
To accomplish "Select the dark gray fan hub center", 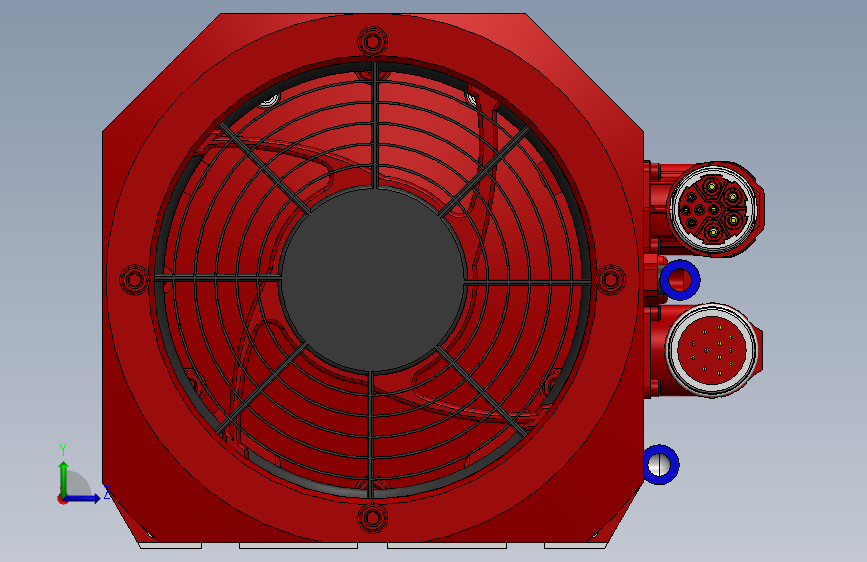I will coord(372,279).
